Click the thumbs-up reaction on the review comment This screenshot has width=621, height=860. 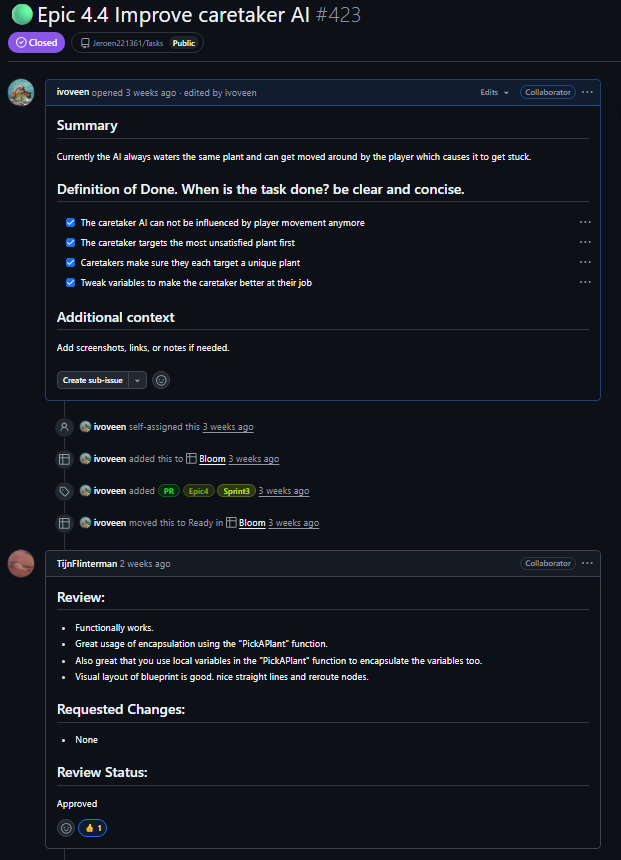pos(92,827)
